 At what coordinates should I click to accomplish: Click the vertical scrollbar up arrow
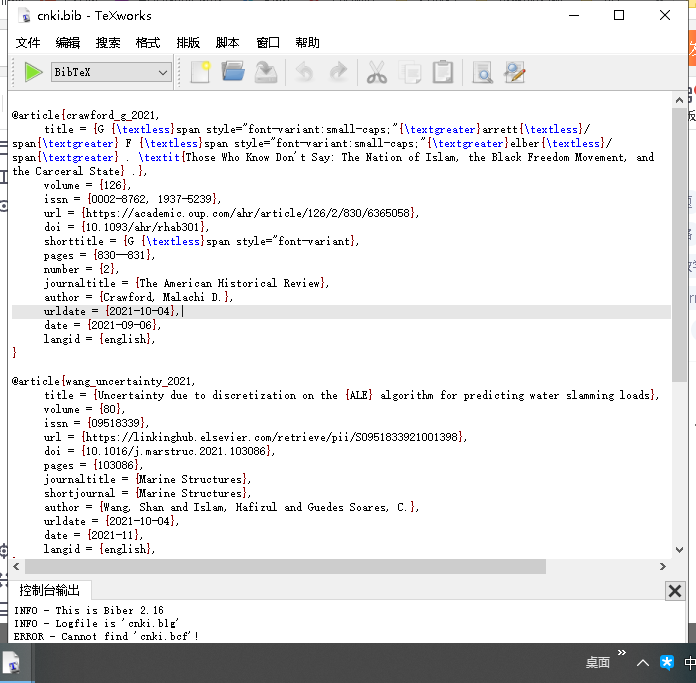click(x=679, y=100)
